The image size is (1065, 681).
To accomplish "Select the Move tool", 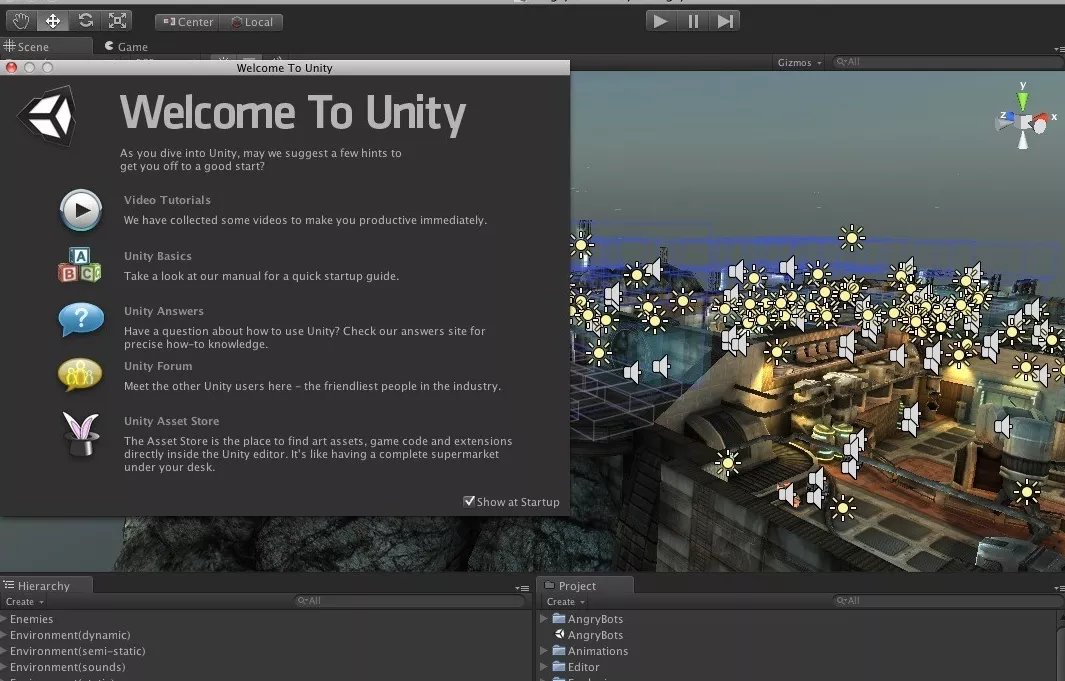I will [x=52, y=20].
